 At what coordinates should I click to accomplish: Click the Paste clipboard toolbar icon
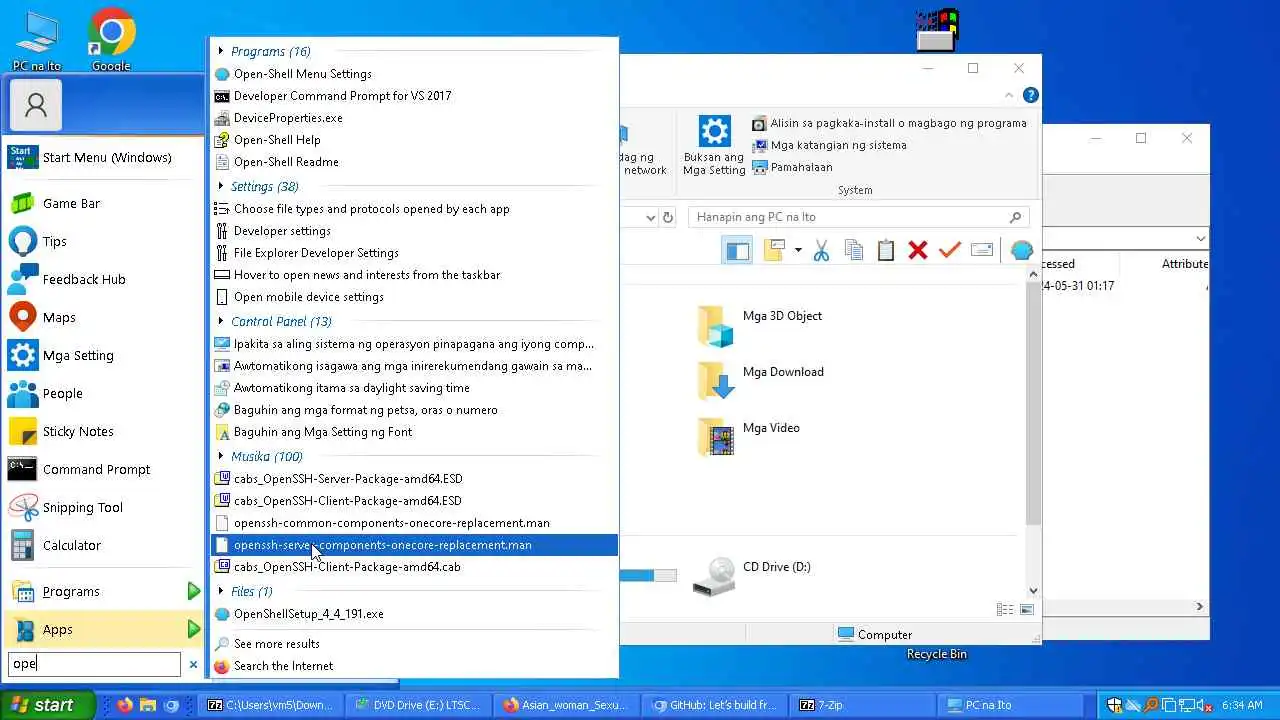coord(886,250)
